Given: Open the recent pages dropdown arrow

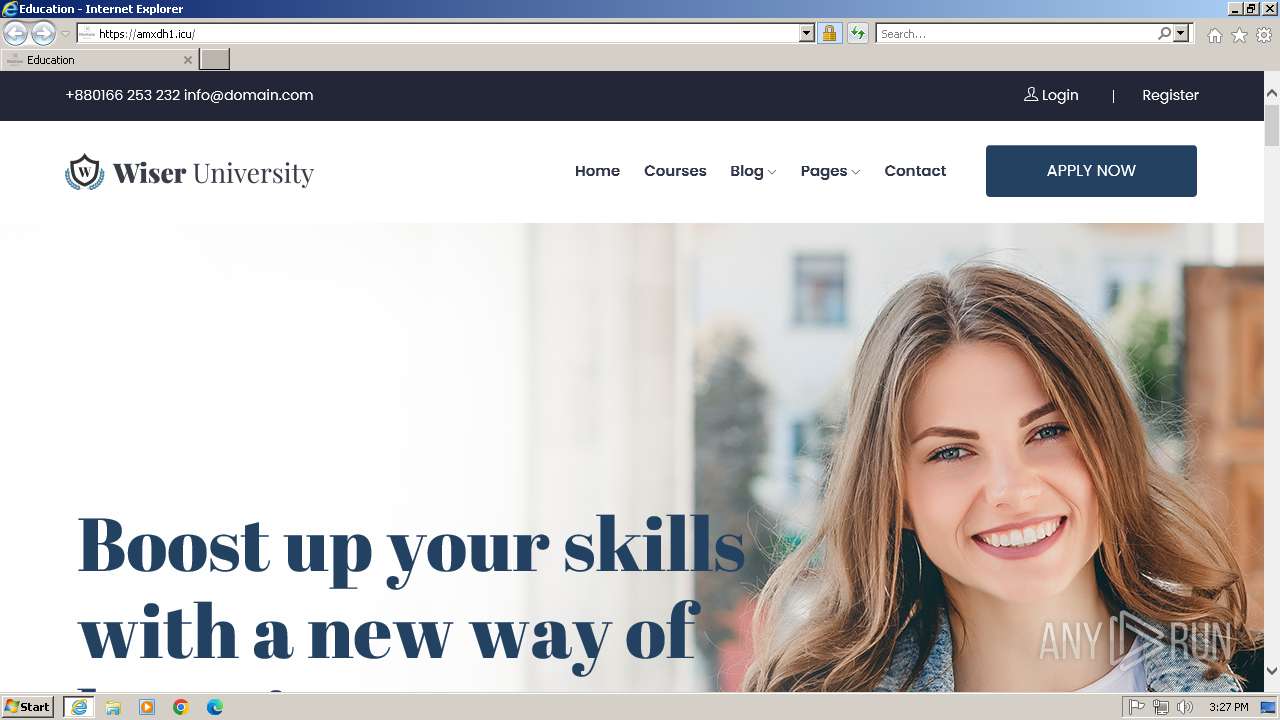Looking at the screenshot, I should click(66, 34).
